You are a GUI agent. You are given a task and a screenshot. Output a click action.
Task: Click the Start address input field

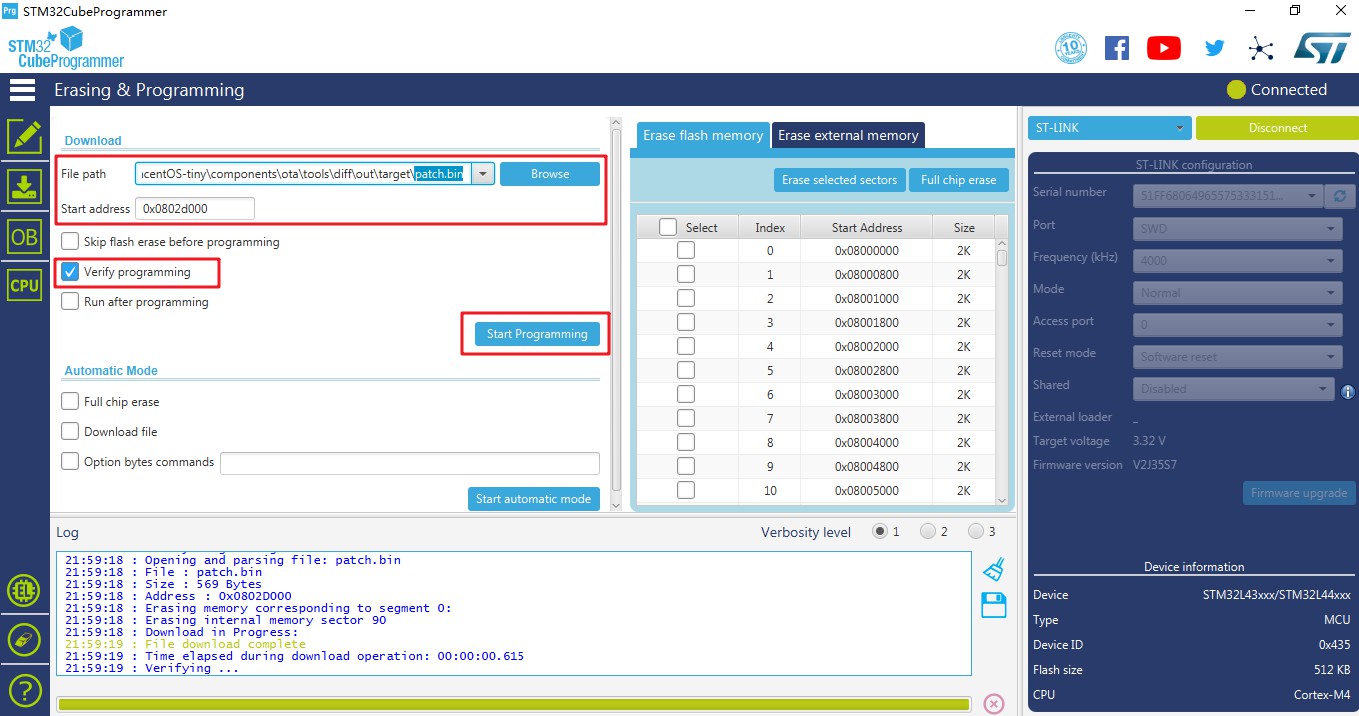[x=195, y=209]
